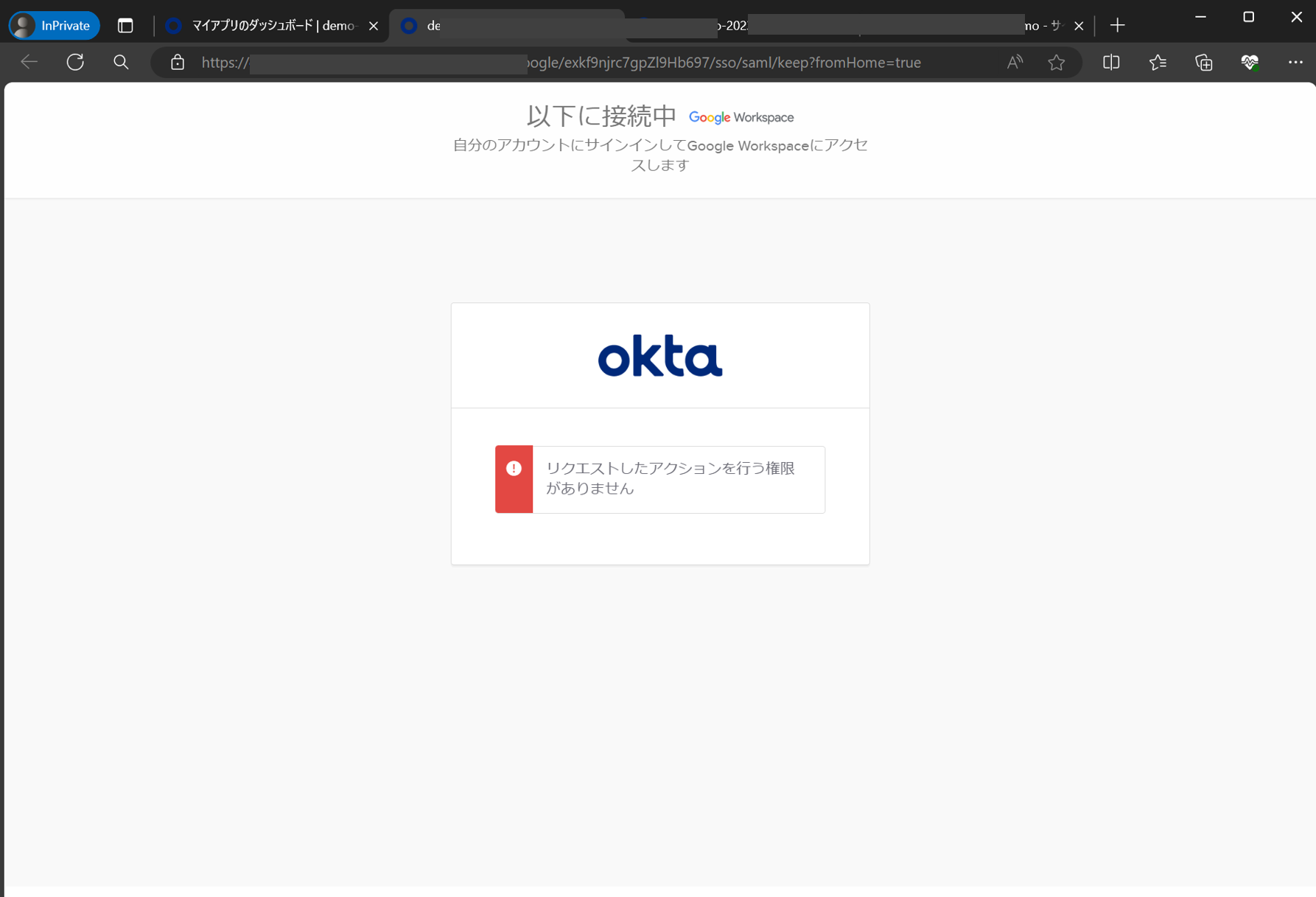This screenshot has height=897, width=1316.
Task: Open Browser essentials heart icon
Action: (1250, 63)
